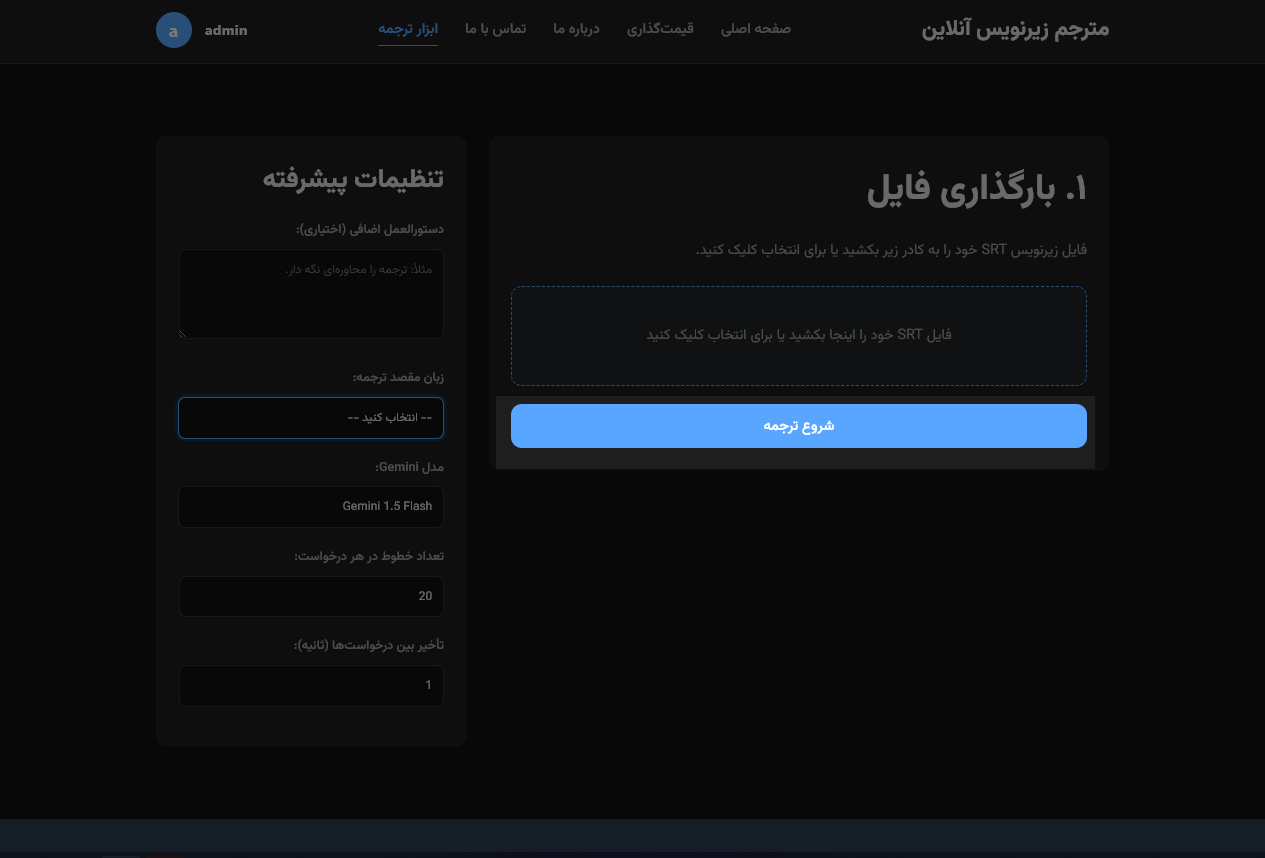The height and width of the screenshot is (858, 1265).
Task: Open the "قیمت‌گذاری" pricing page
Action: [x=660, y=29]
